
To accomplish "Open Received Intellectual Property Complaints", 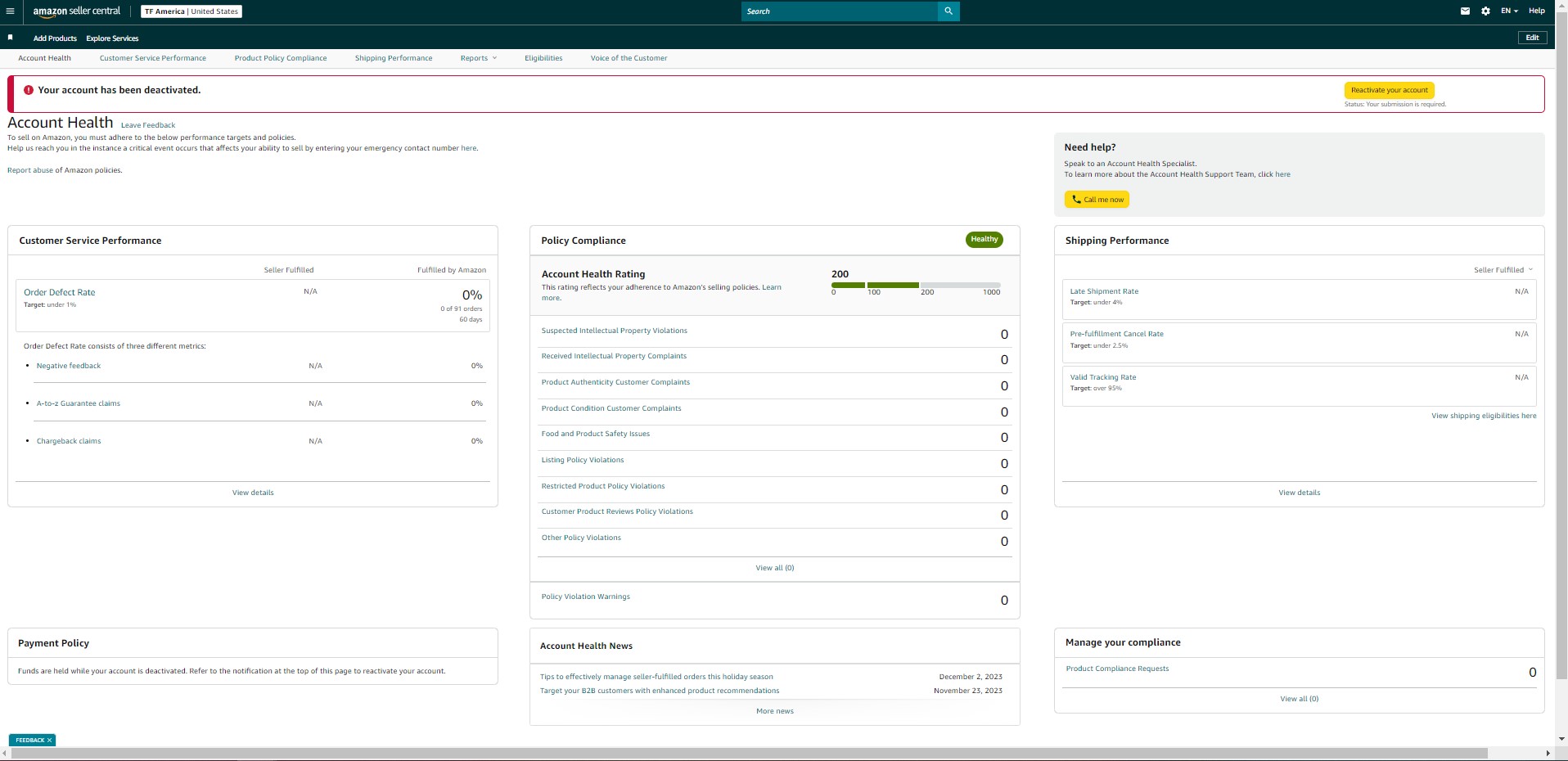I will [x=614, y=356].
